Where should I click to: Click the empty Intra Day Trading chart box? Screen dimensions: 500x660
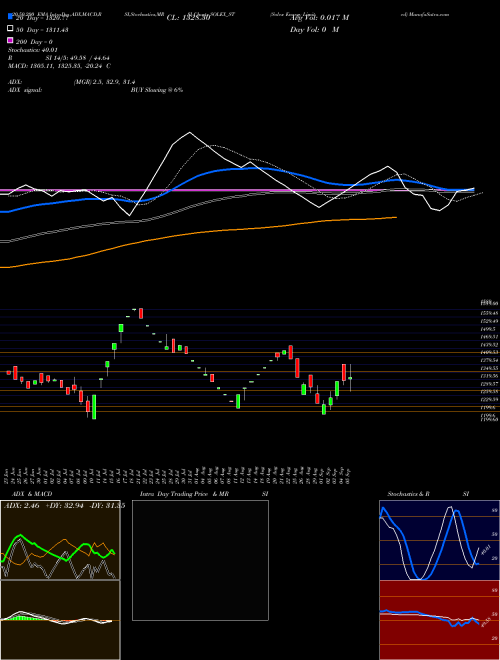point(200,560)
